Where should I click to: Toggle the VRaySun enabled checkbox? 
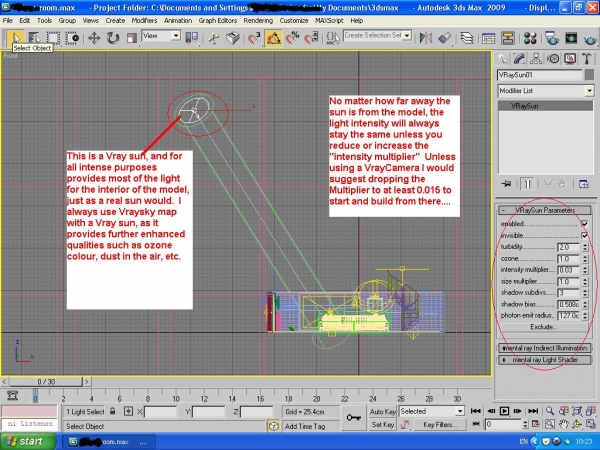coord(584,223)
